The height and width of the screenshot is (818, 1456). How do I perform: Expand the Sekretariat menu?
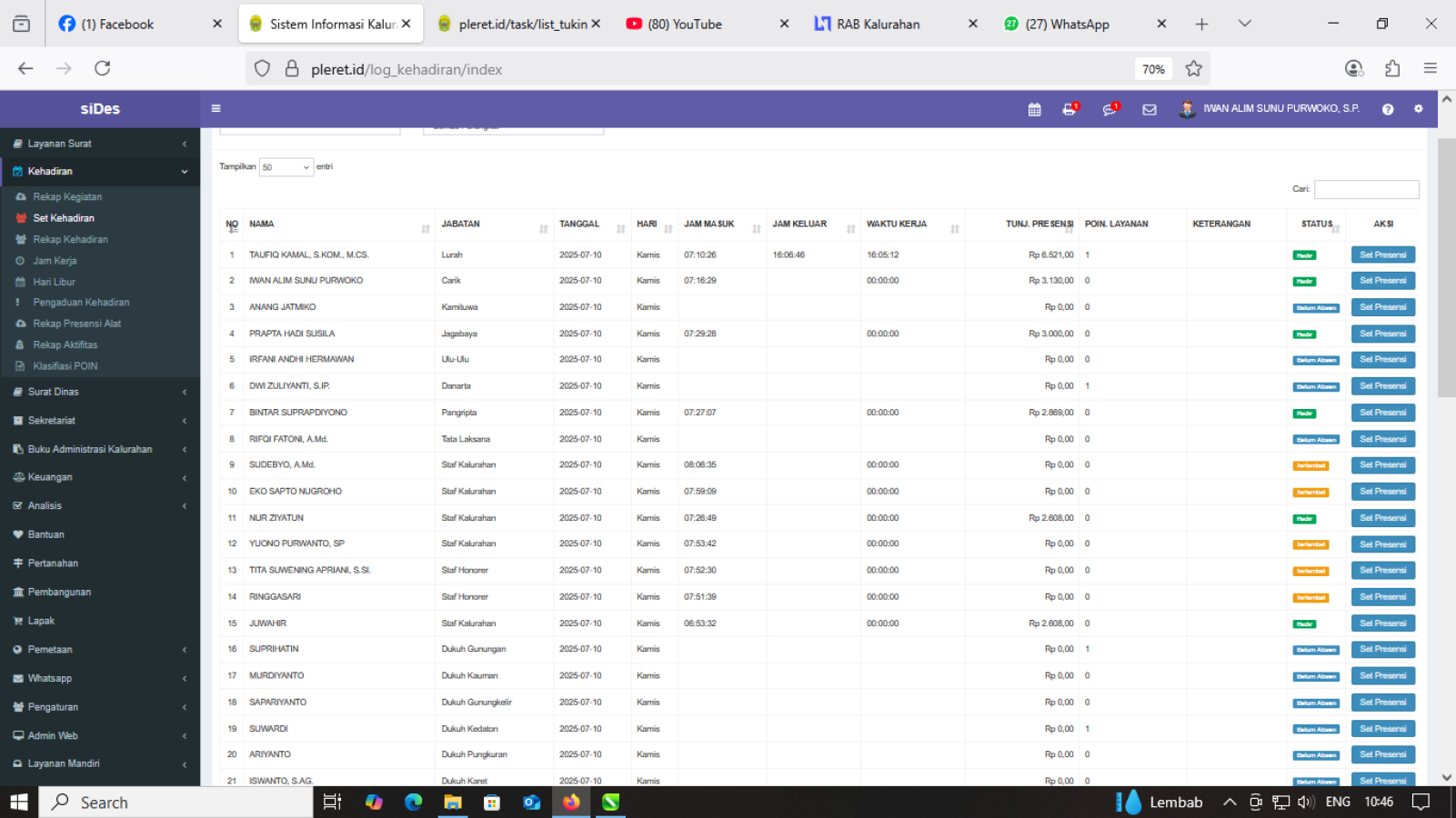[x=100, y=421]
